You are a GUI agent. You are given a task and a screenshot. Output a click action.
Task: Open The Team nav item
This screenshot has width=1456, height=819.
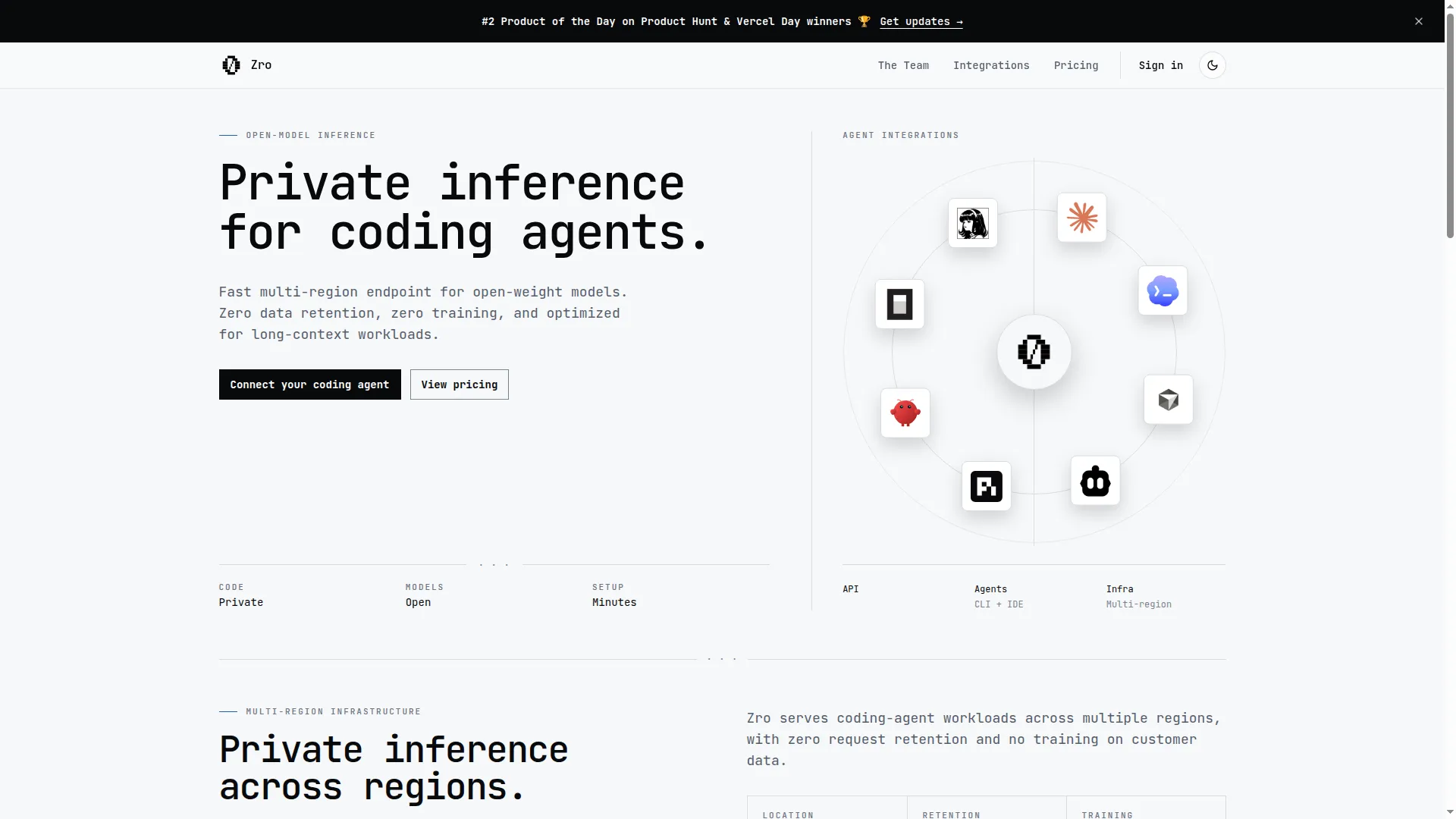903,65
